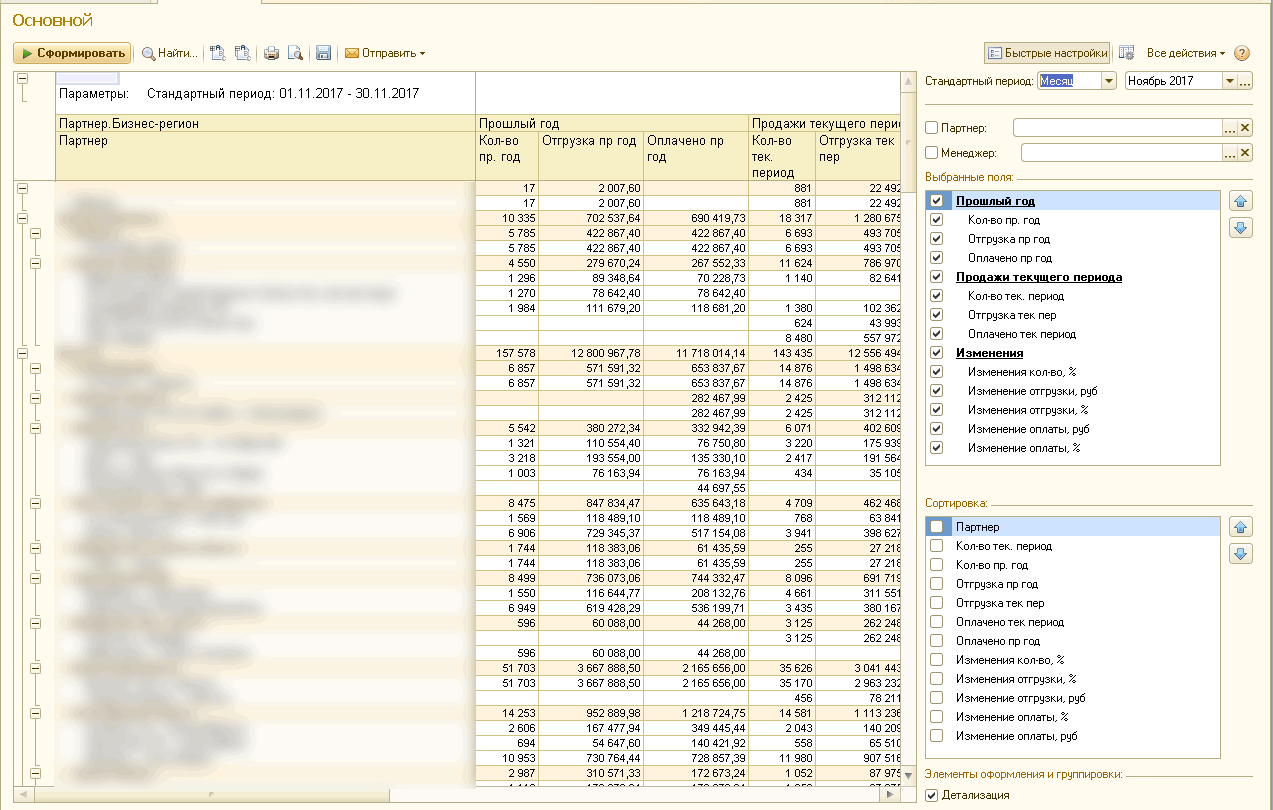
Task: Click the report settings icon with the gear
Action: point(1126,53)
